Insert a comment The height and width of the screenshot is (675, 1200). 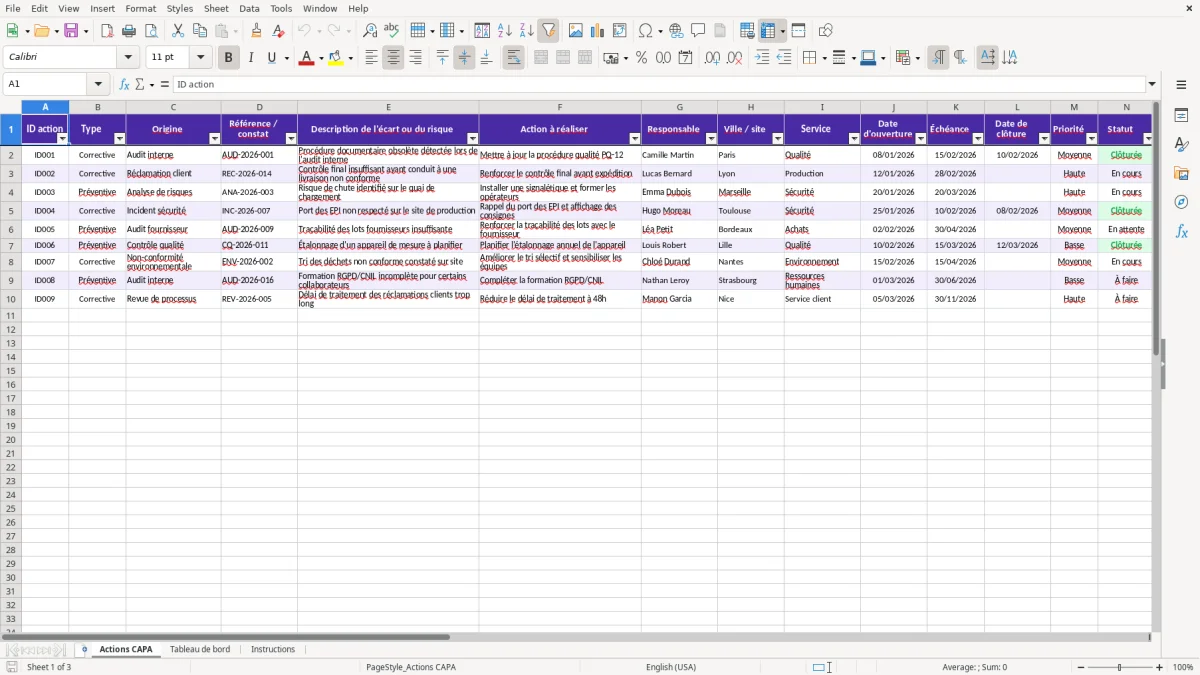click(699, 31)
